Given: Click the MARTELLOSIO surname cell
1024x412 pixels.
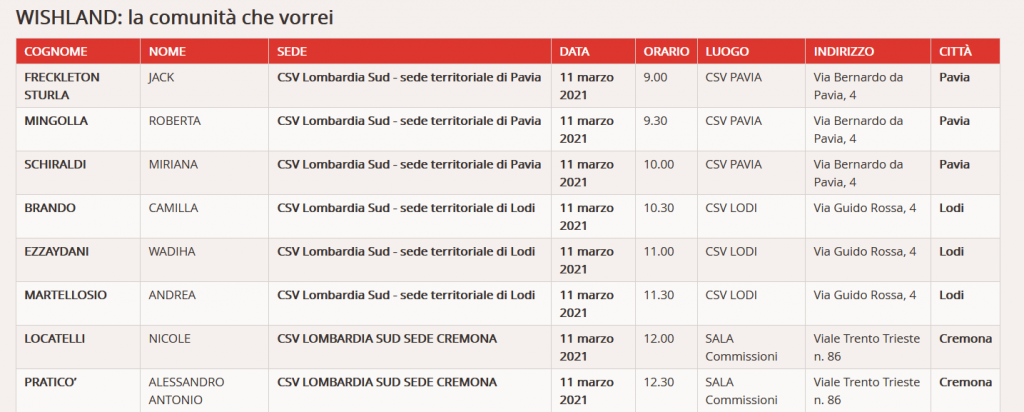Looking at the screenshot, I should [65, 295].
